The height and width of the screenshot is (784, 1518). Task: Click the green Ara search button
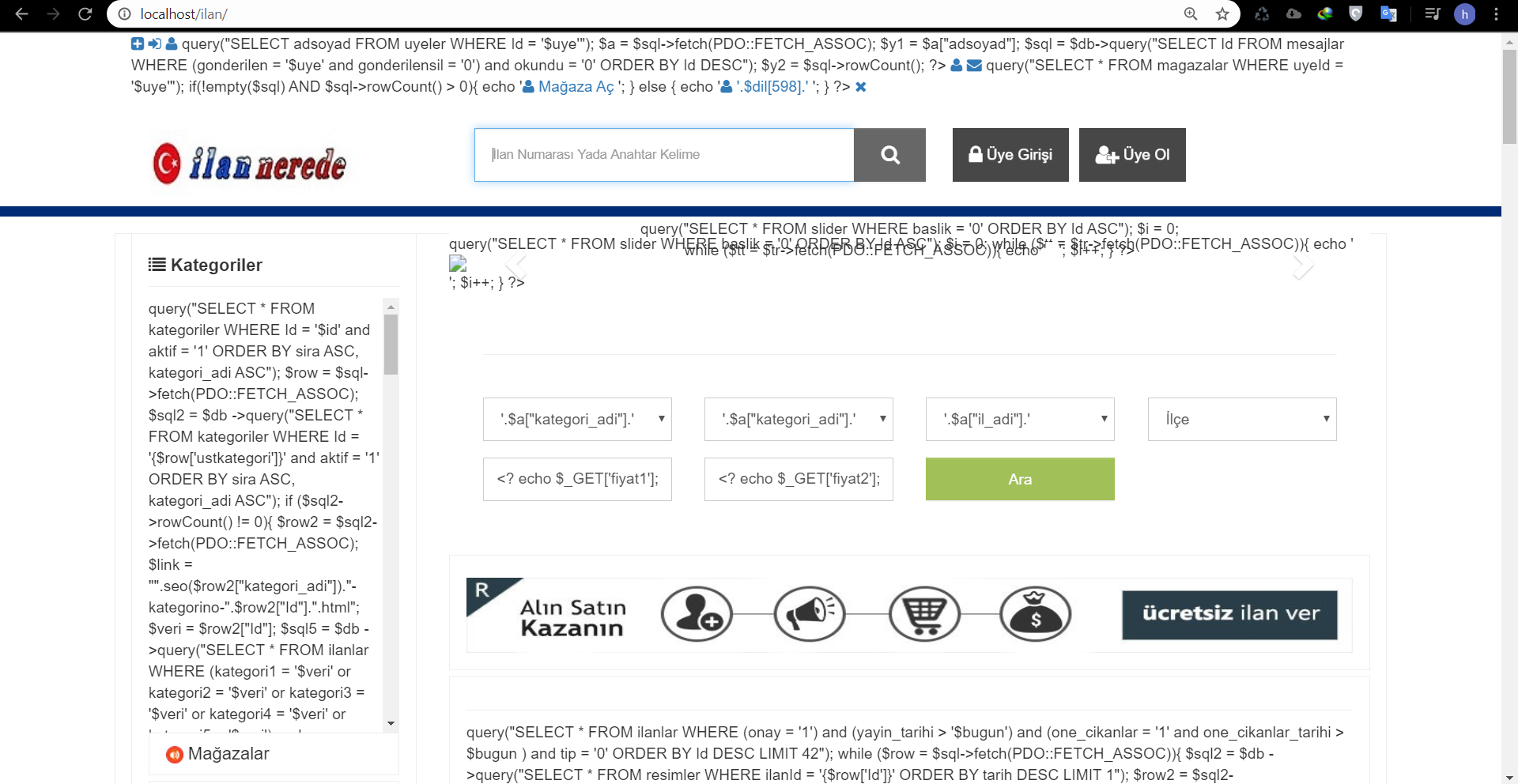1020,479
